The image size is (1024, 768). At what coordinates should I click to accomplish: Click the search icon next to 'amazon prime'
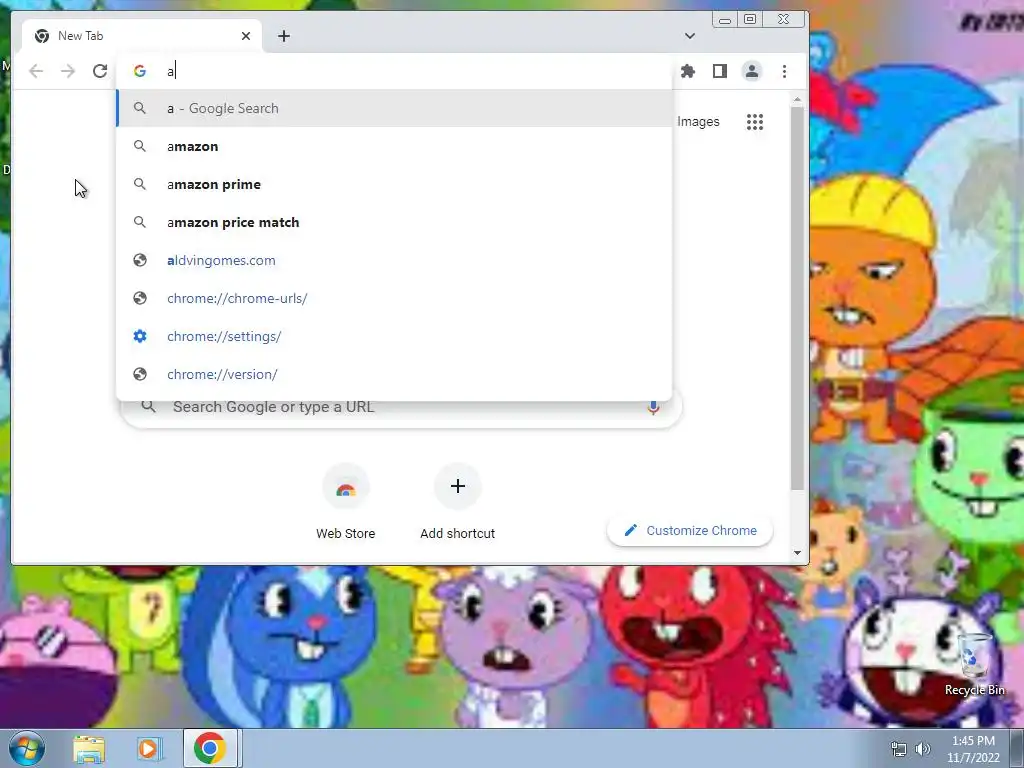140,184
